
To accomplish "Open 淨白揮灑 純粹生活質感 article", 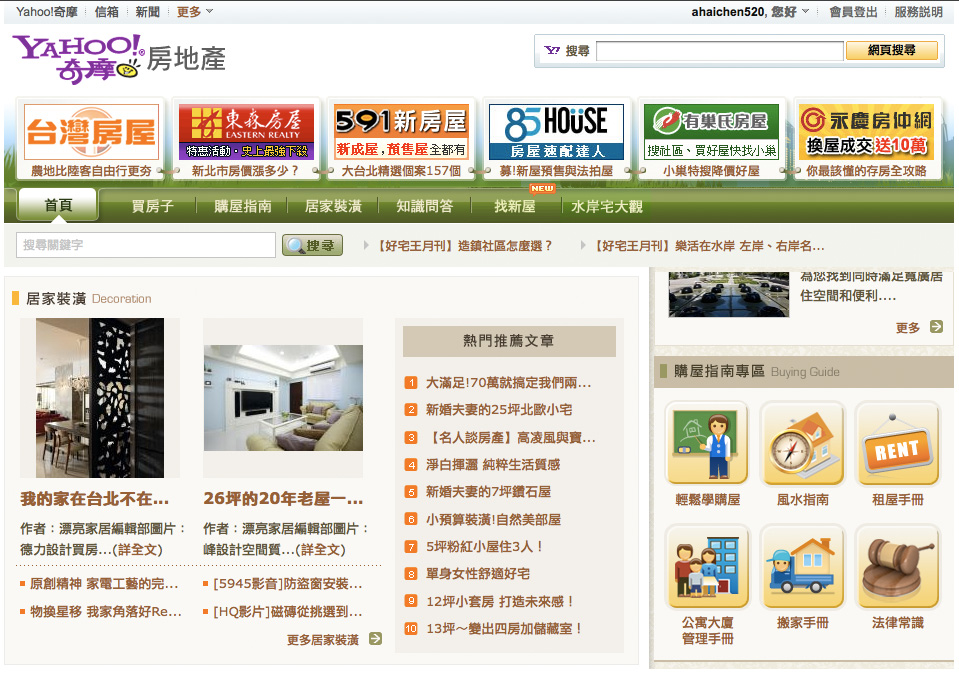I will pos(493,465).
